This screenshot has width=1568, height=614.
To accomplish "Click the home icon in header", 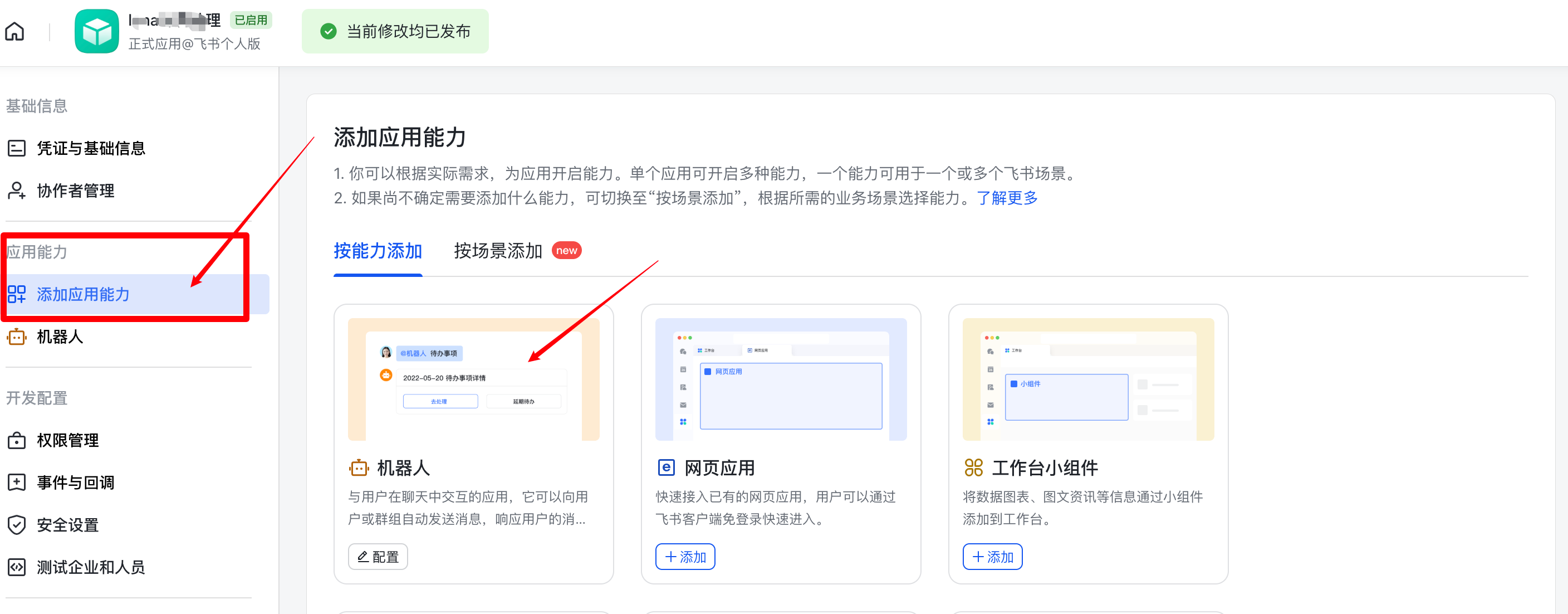I will (x=14, y=31).
